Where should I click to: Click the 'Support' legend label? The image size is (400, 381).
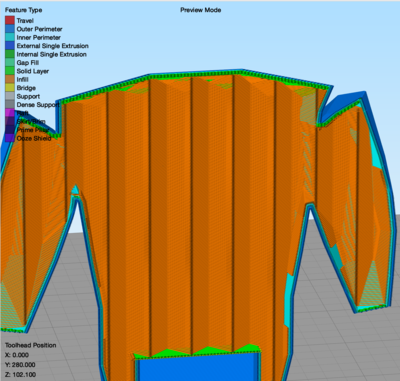(x=28, y=96)
